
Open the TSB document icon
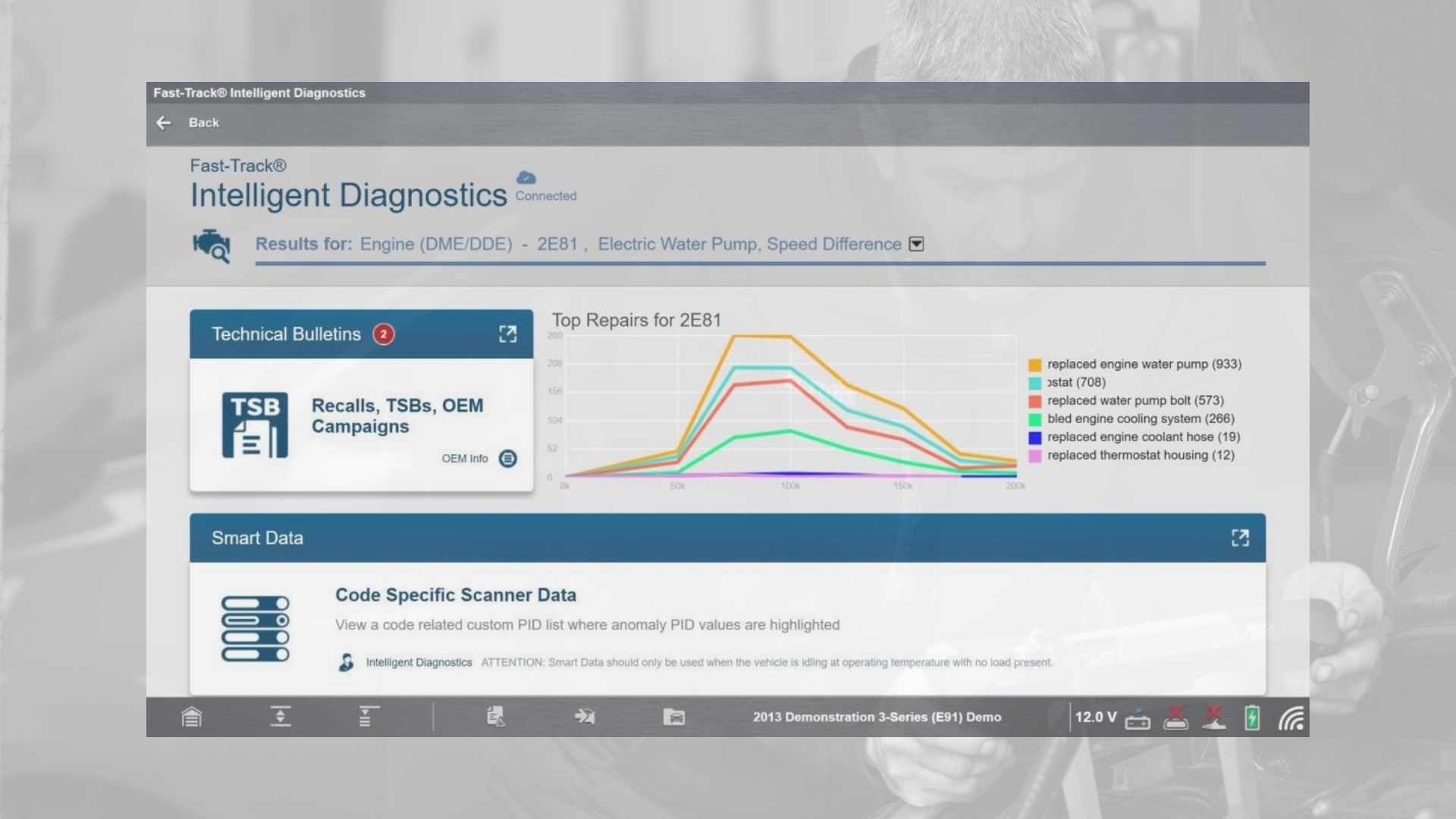click(255, 425)
